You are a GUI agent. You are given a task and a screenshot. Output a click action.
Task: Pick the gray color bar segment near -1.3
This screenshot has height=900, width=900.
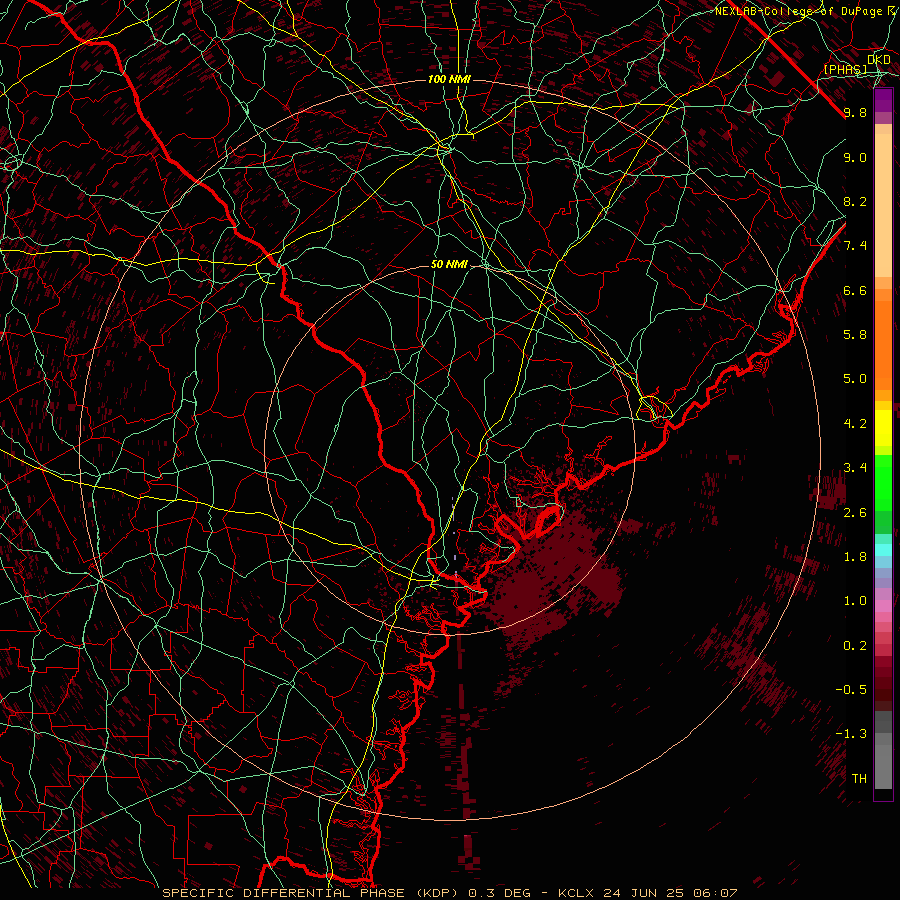click(x=883, y=740)
